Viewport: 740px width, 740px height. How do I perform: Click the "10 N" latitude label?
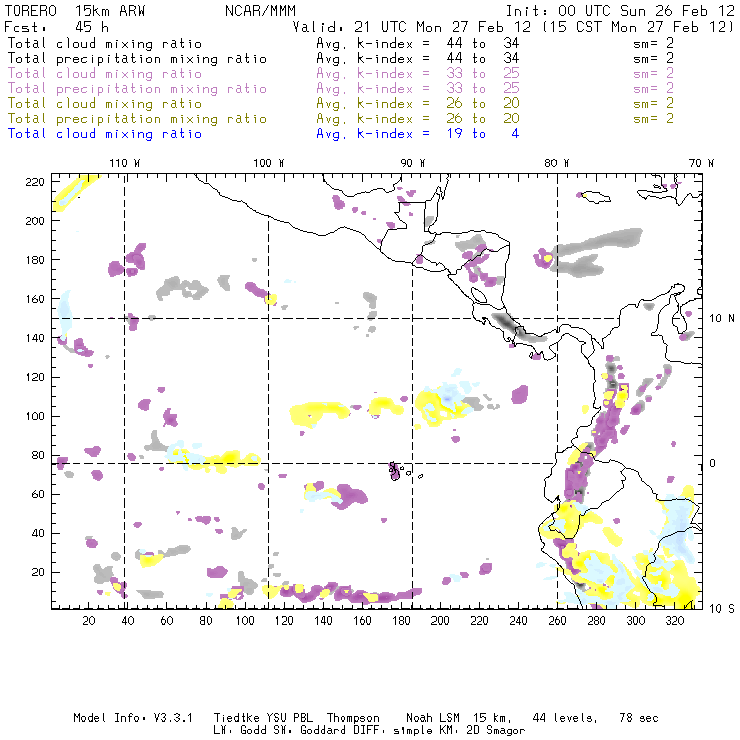pos(722,319)
